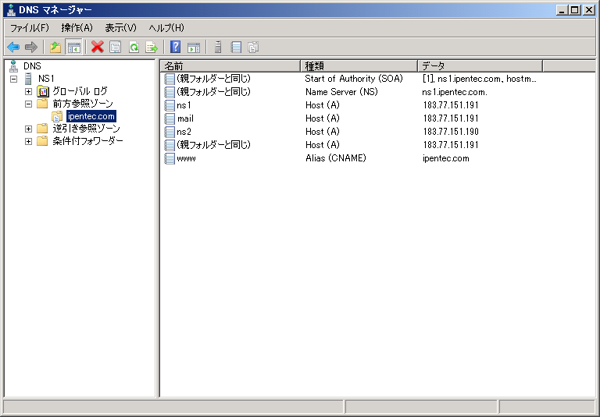Expand the 逆引き参照ゾーン node
600x417 pixels.
coord(28,129)
